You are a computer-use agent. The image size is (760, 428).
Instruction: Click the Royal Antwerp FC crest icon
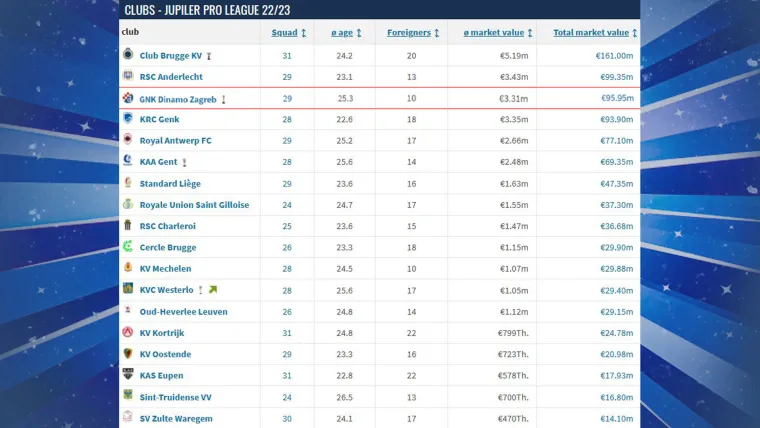[x=128, y=140]
